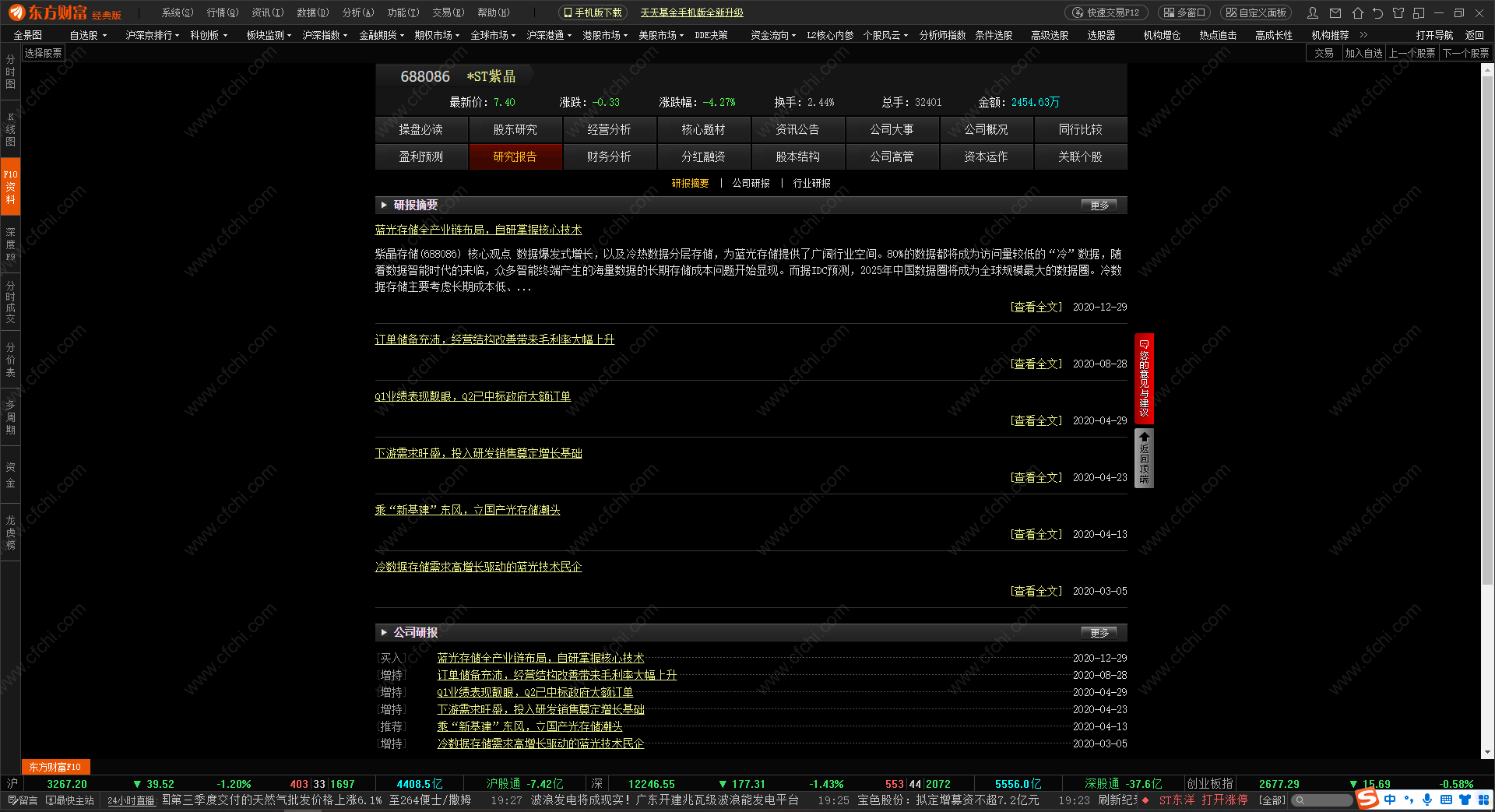Open report 乘“新基建”东风 in 研报摘要

467,510
